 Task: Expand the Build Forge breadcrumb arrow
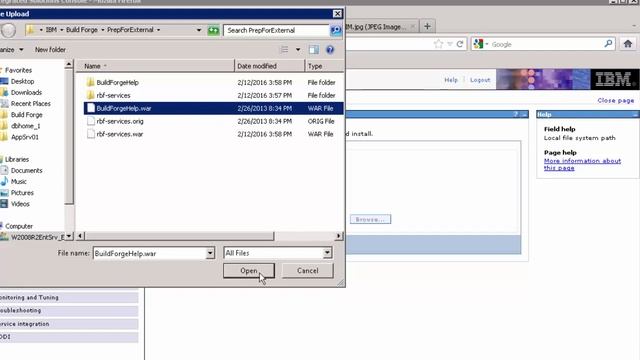(102, 30)
